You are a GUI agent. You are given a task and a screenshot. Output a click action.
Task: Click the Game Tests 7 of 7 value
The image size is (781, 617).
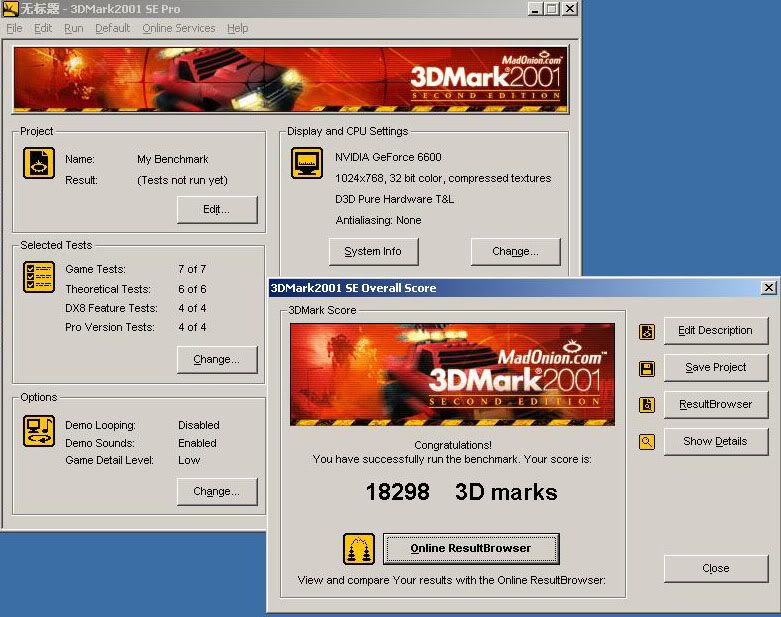coord(192,269)
